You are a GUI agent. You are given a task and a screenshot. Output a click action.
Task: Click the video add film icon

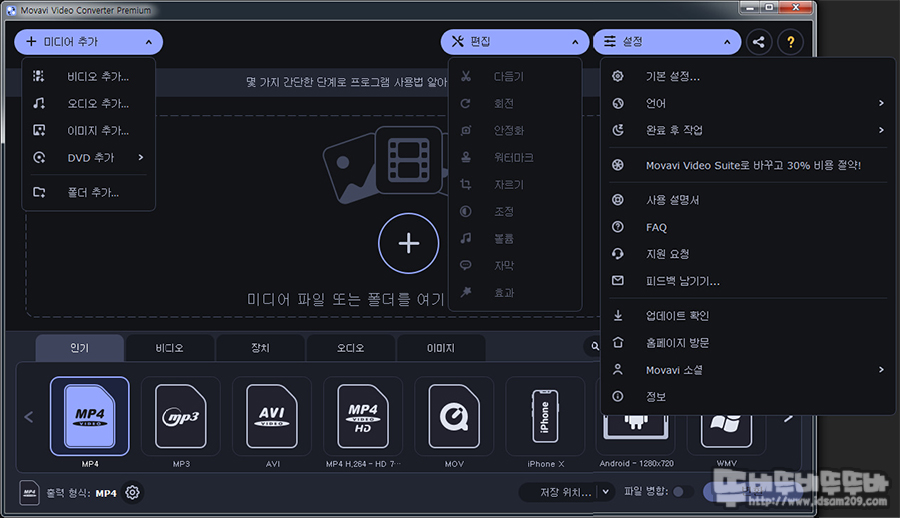(x=38, y=76)
